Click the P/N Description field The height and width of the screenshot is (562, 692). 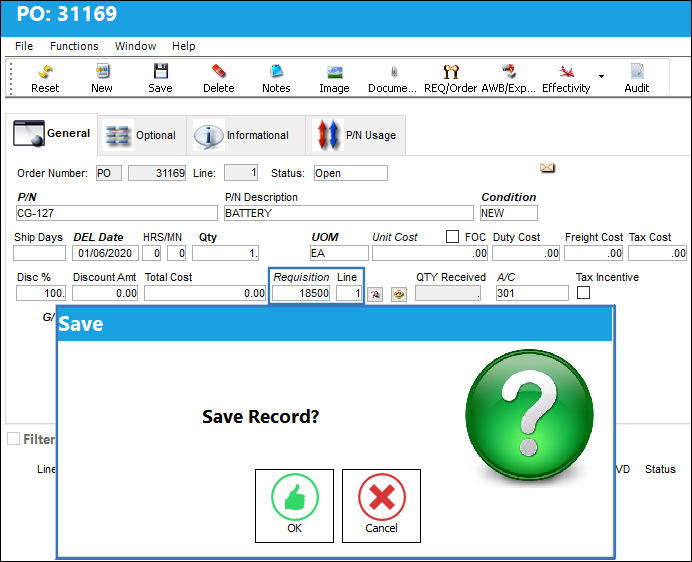pyautogui.click(x=349, y=213)
